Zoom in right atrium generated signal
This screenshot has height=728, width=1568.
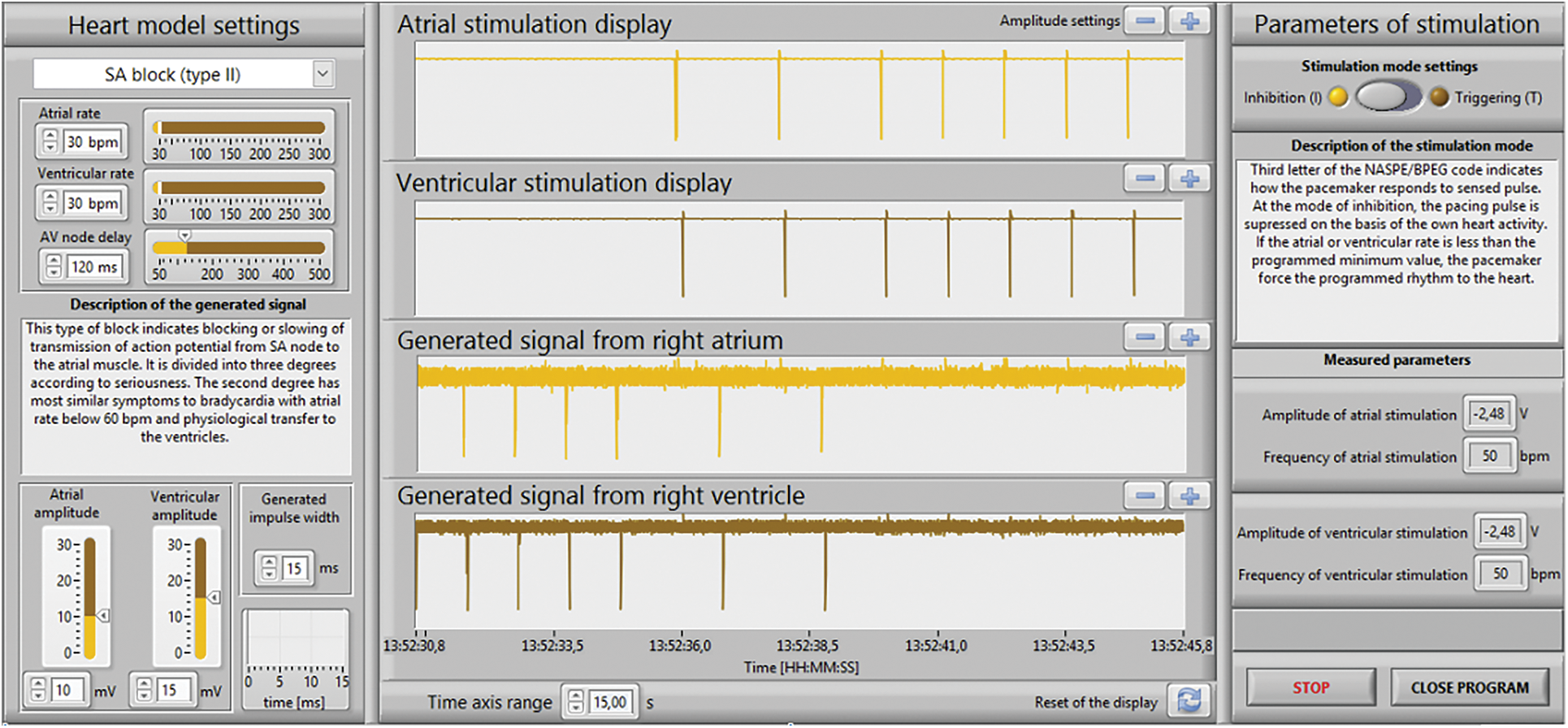(x=1189, y=337)
